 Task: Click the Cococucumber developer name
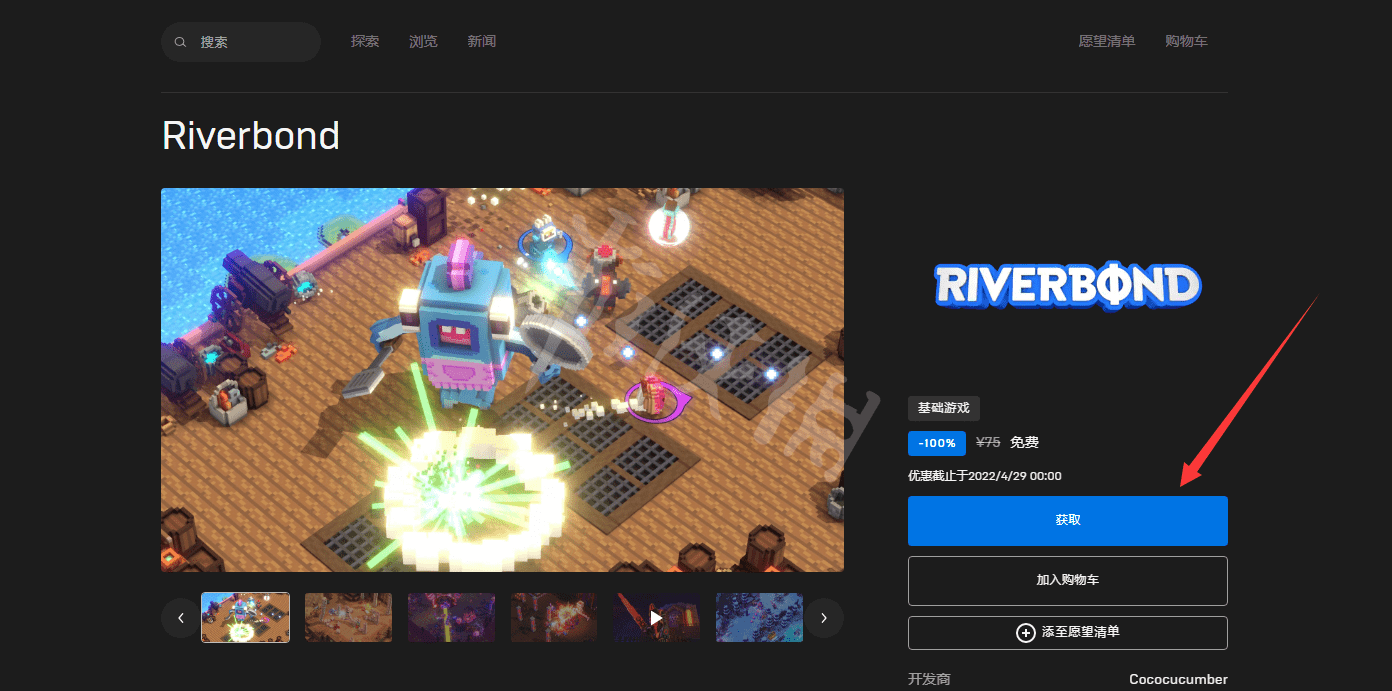pos(1178,679)
